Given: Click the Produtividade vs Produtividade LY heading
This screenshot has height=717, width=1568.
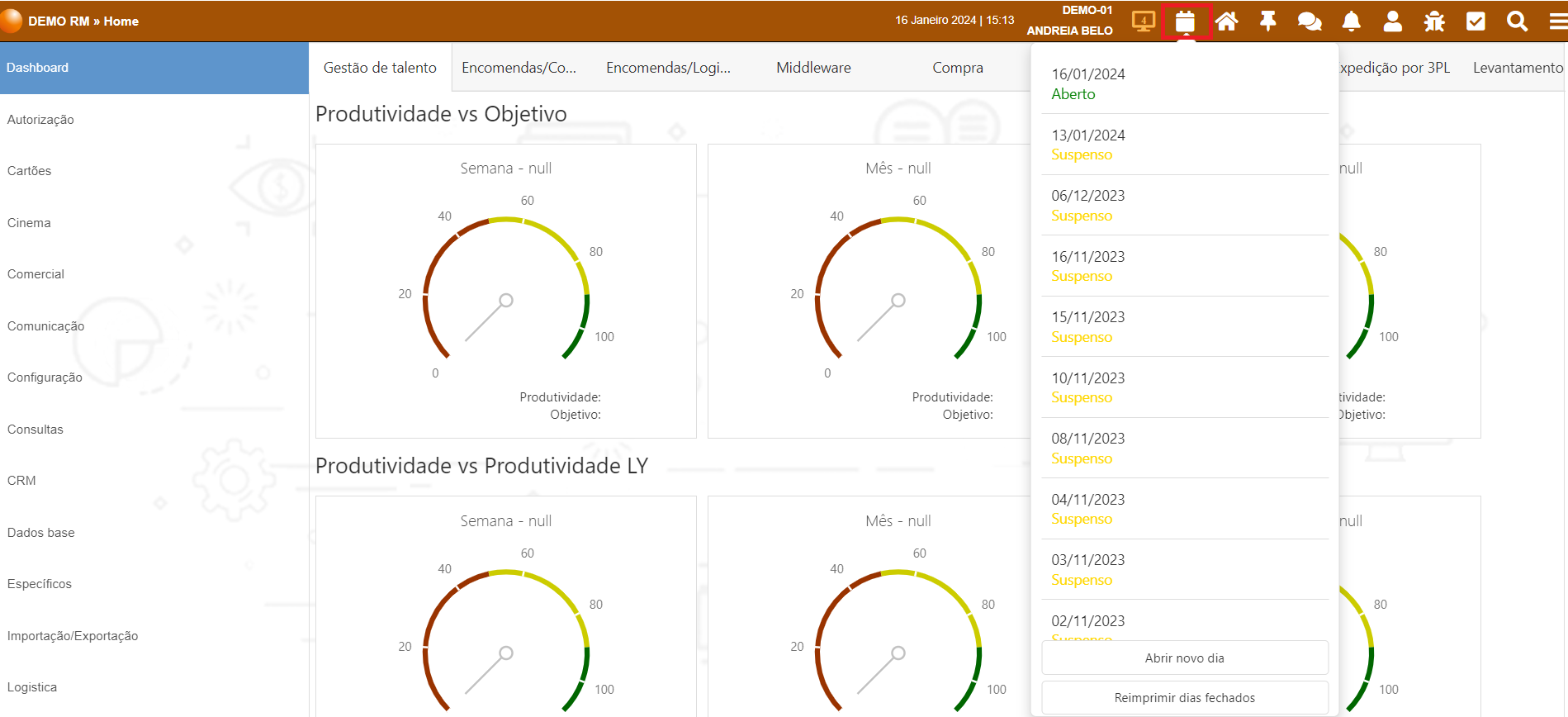Looking at the screenshot, I should tap(481, 466).
